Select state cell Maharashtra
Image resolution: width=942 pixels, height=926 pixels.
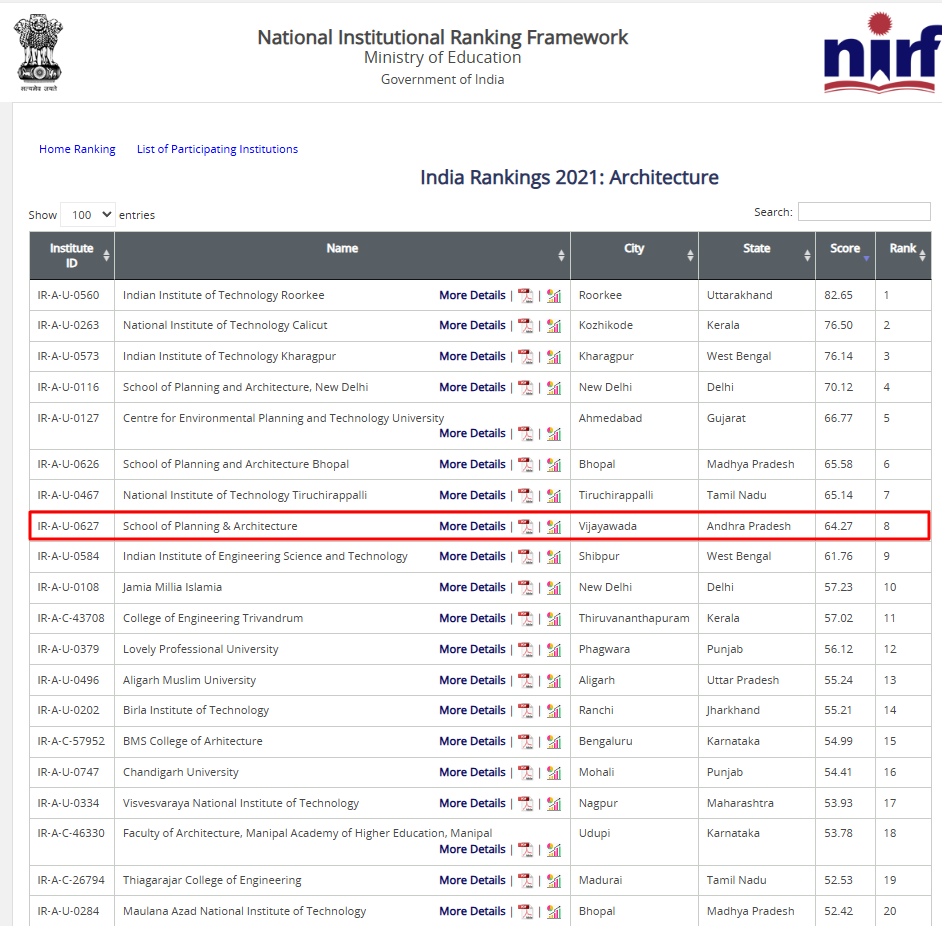pyautogui.click(x=740, y=803)
